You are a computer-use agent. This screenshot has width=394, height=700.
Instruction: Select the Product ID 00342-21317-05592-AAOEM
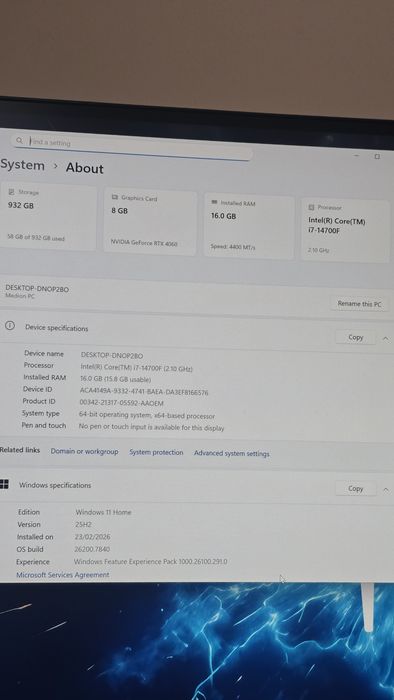[x=121, y=403]
